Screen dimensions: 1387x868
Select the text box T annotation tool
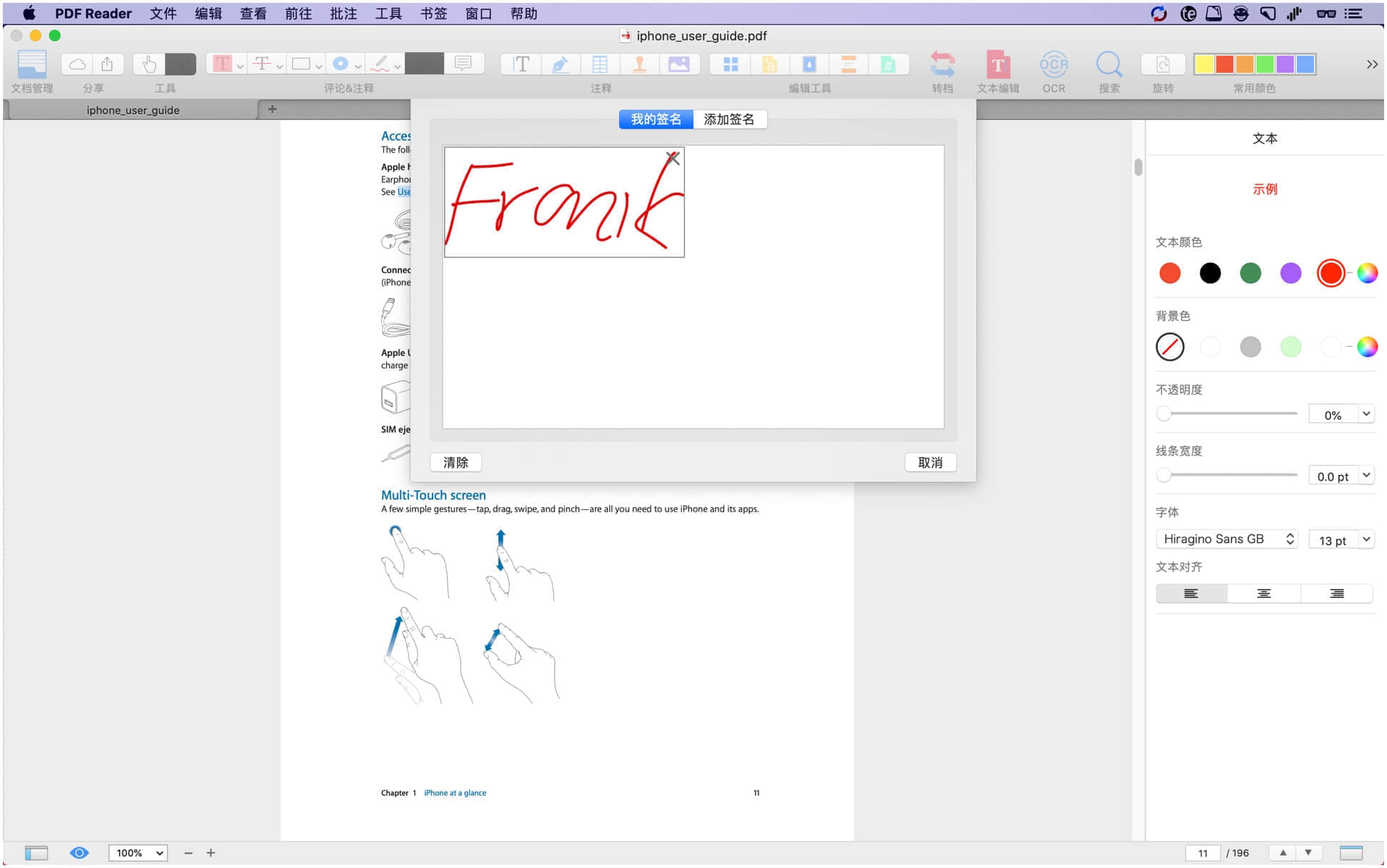(522, 64)
